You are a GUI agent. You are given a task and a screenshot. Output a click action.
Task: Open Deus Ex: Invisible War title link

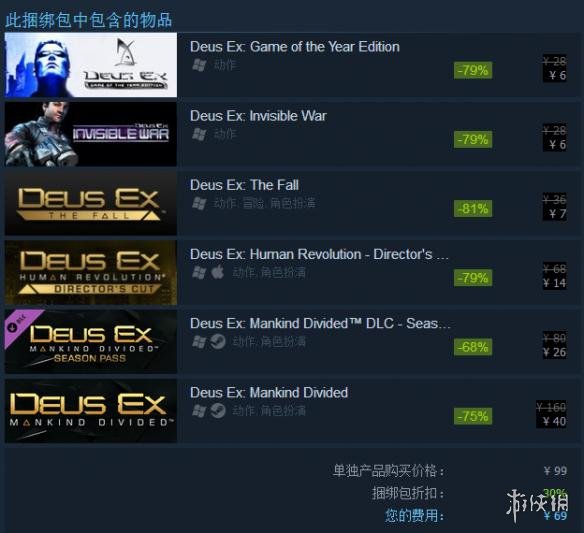point(258,116)
